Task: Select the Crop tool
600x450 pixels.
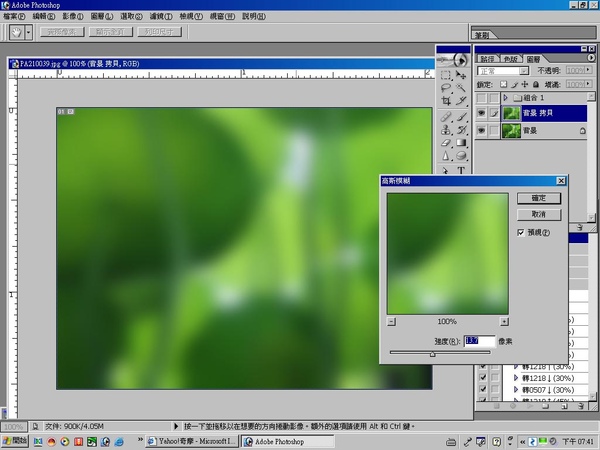Action: pyautogui.click(x=446, y=101)
